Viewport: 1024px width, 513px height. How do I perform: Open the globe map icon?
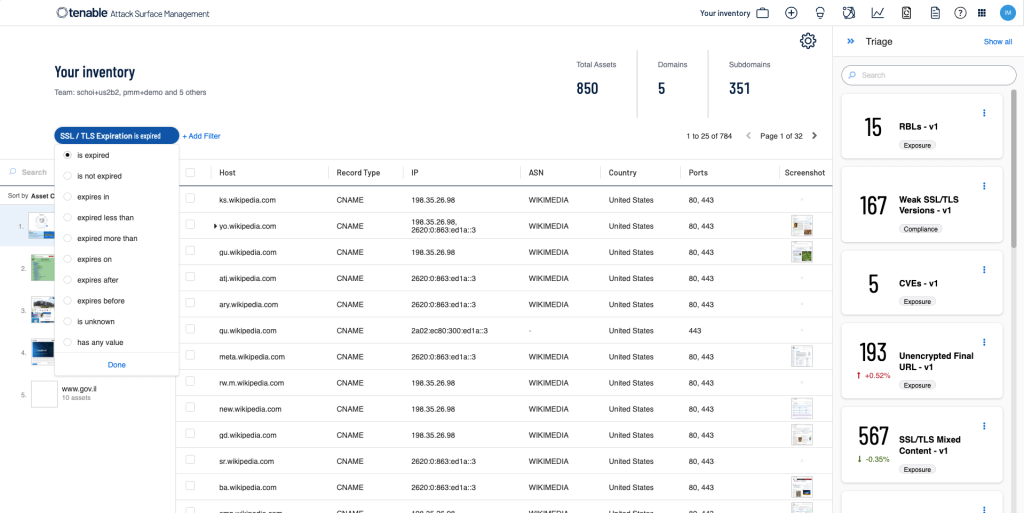coord(848,13)
